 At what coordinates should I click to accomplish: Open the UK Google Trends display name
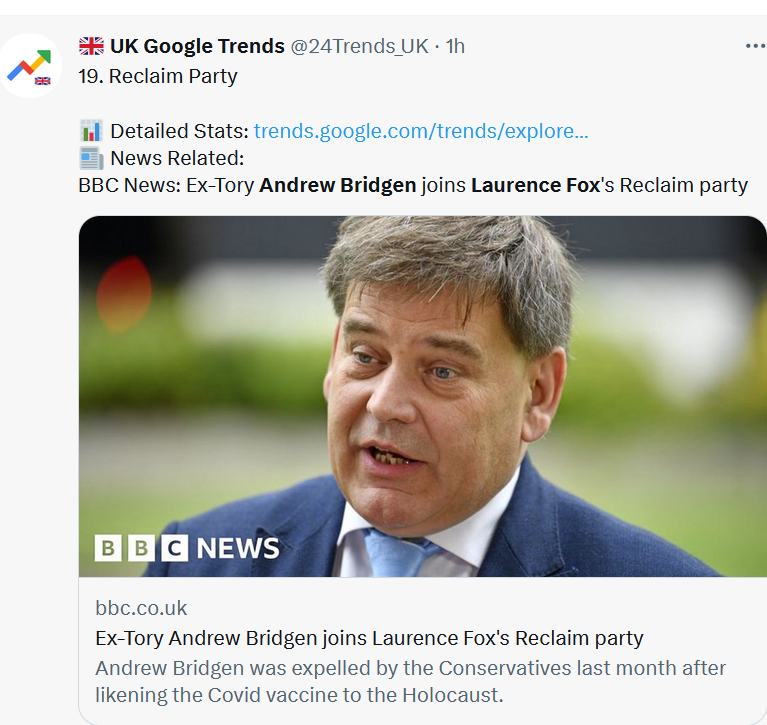point(197,46)
